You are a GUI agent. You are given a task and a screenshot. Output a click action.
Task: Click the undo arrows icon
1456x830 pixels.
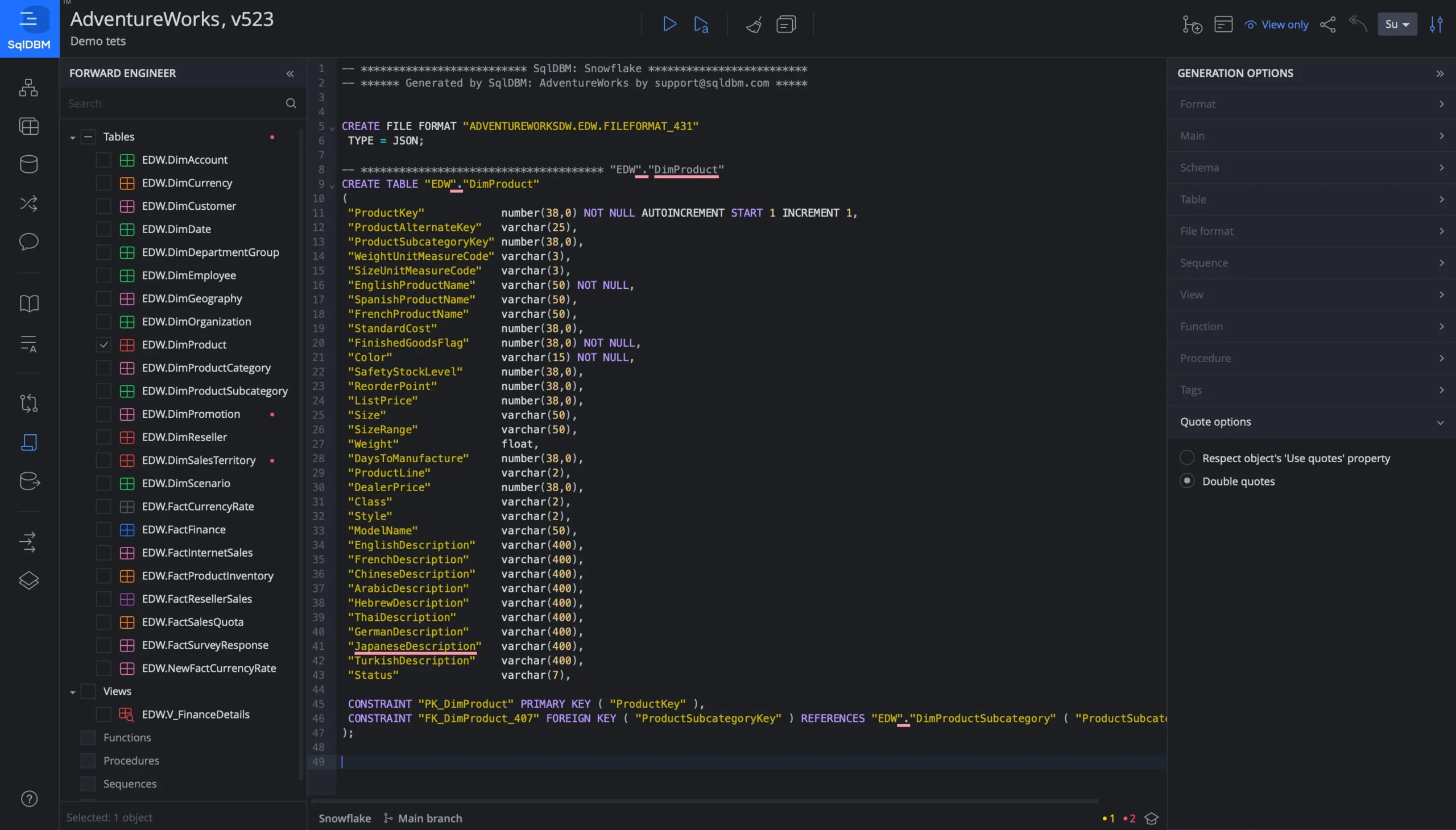1358,24
